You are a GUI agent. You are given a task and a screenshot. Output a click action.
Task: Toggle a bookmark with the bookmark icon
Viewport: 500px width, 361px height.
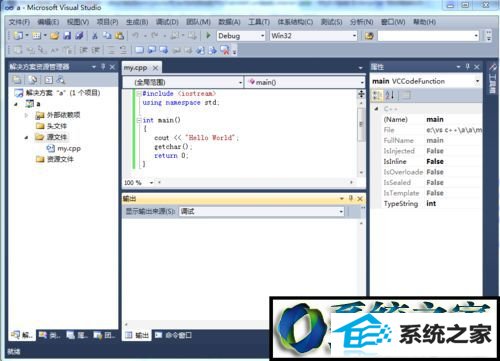tap(140, 50)
